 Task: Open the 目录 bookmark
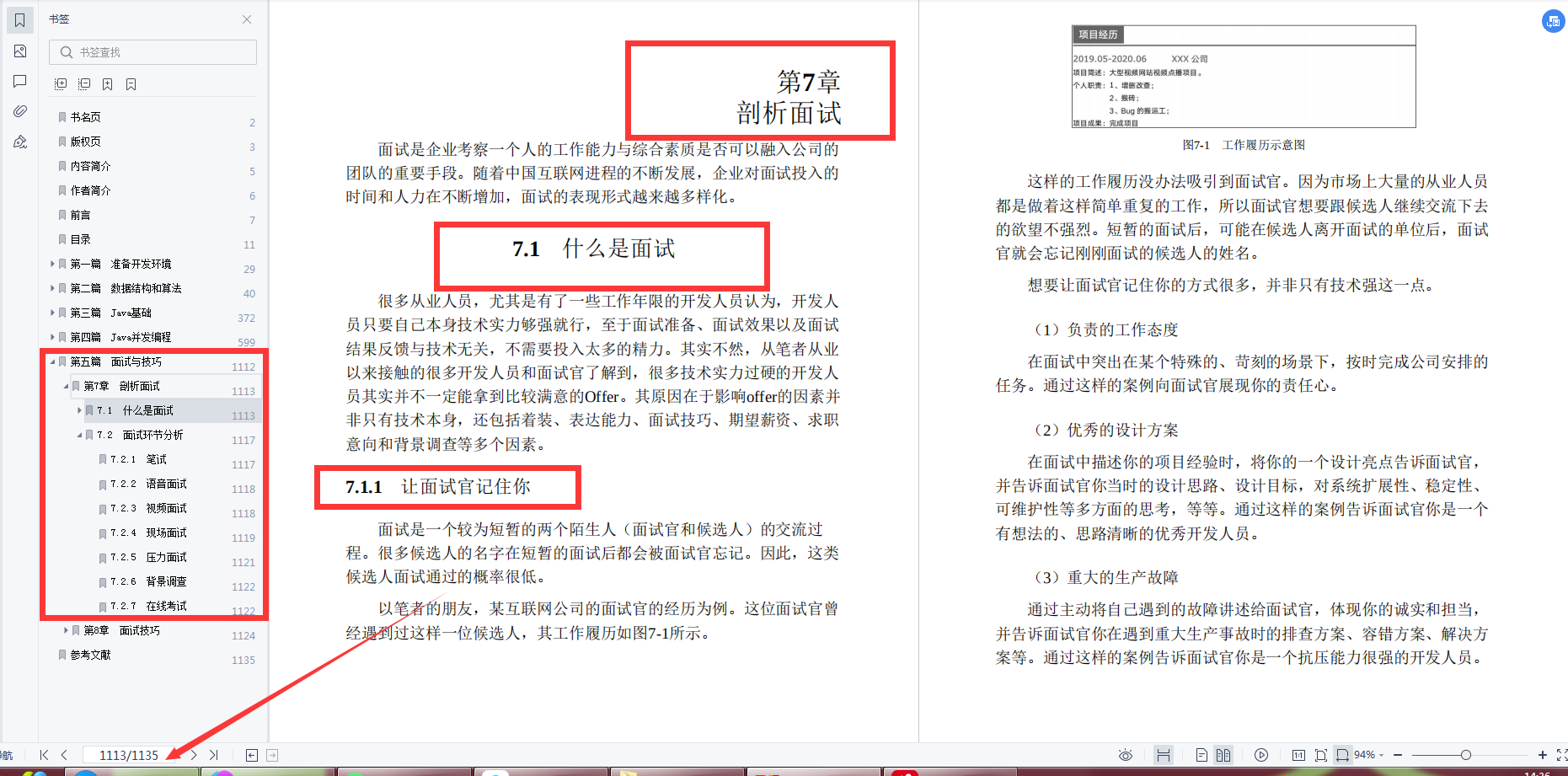[80, 239]
